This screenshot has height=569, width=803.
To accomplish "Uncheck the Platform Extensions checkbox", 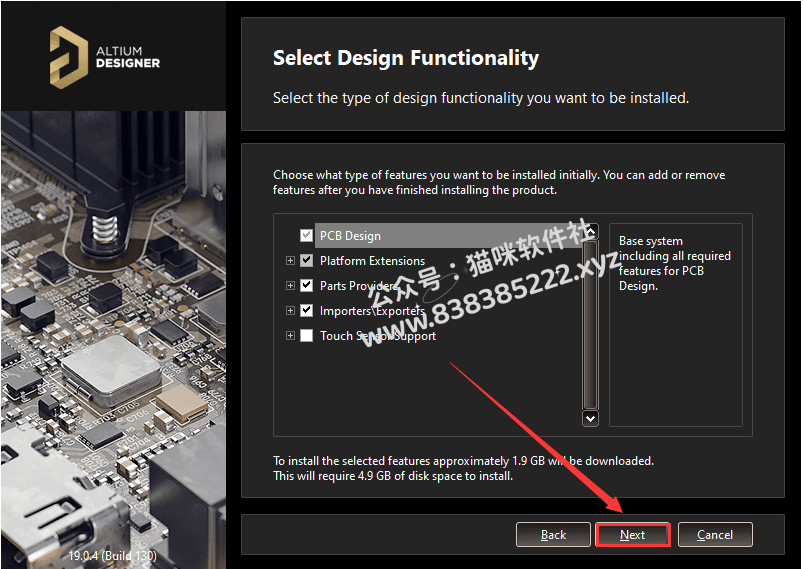I will 306,261.
